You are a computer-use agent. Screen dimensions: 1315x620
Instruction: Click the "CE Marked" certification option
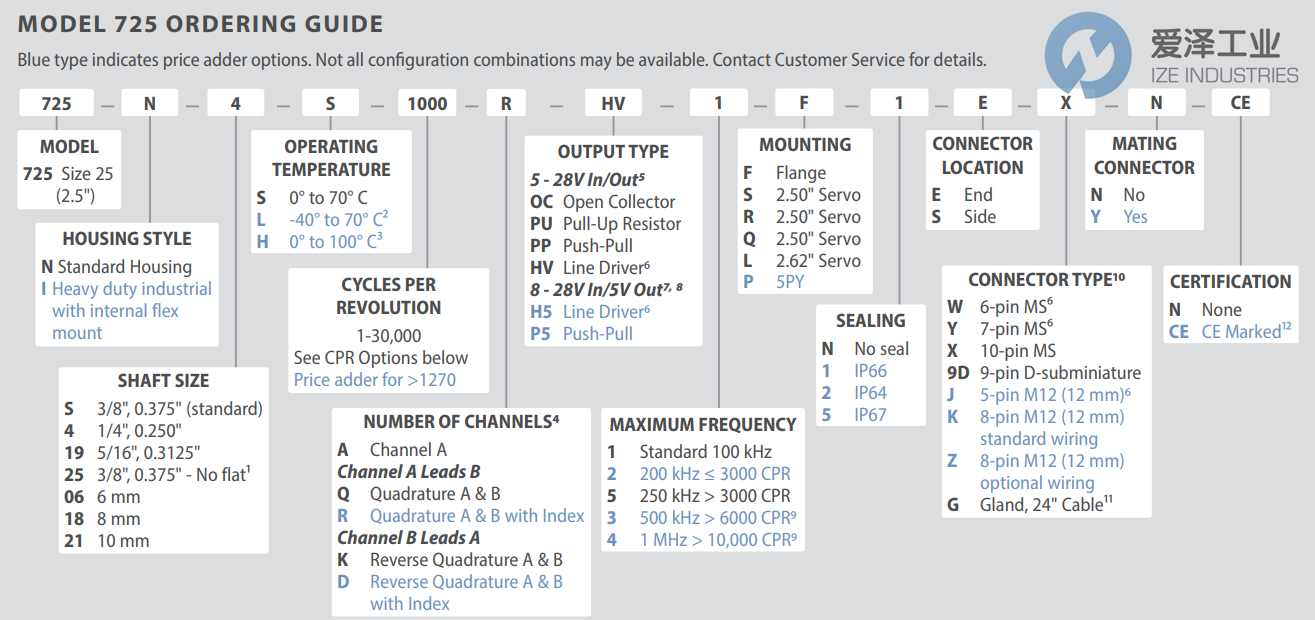click(x=1240, y=331)
